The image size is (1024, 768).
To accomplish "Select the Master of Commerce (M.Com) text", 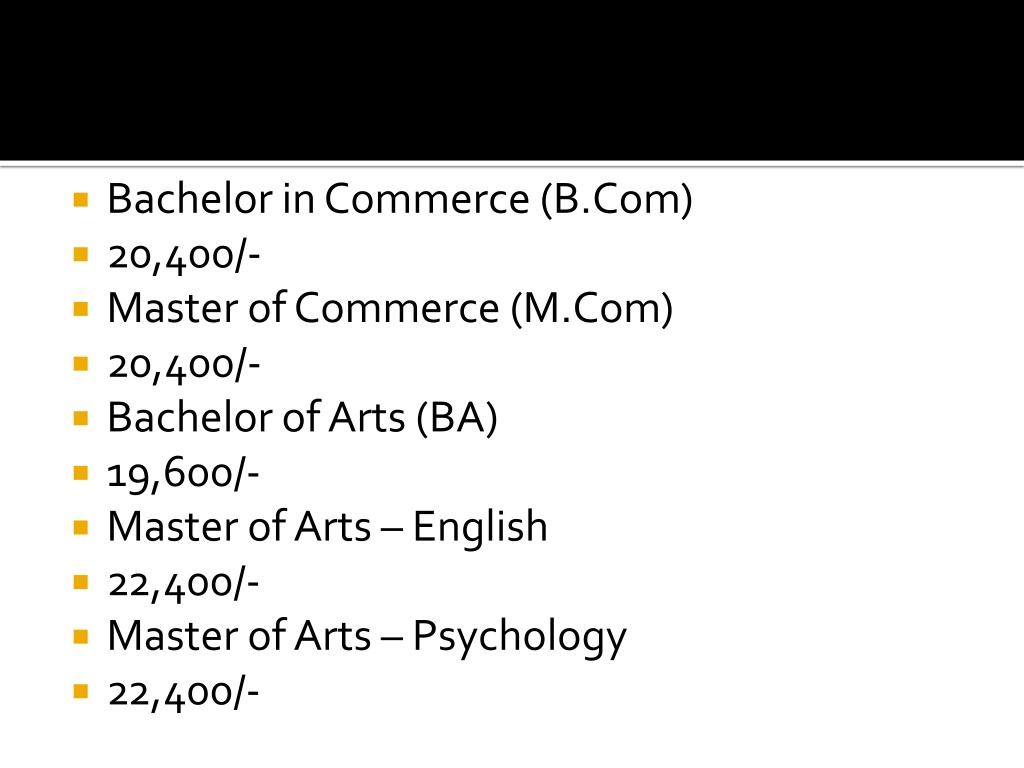I will 390,308.
